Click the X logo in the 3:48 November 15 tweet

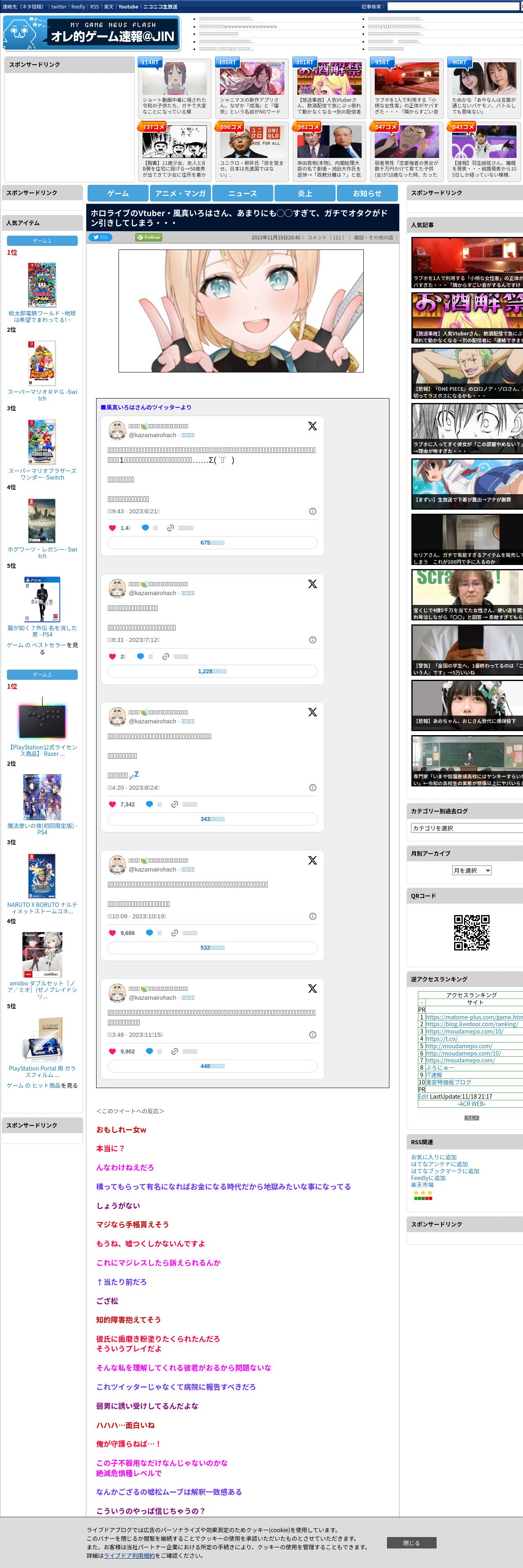coord(312,988)
